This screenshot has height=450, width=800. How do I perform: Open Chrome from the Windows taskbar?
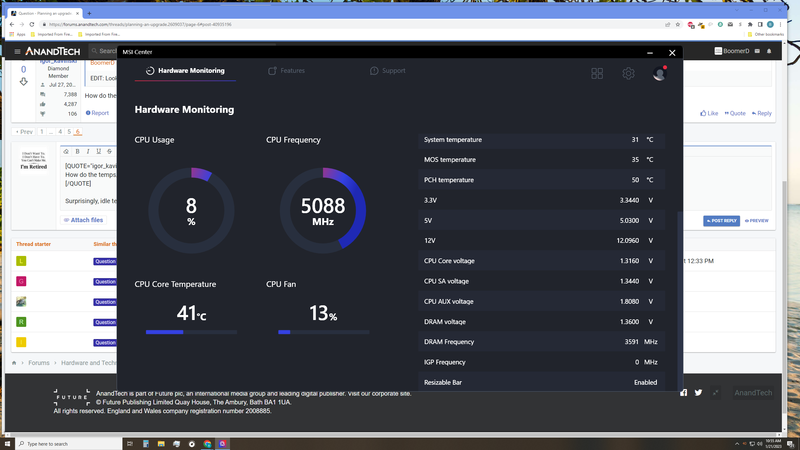207,444
